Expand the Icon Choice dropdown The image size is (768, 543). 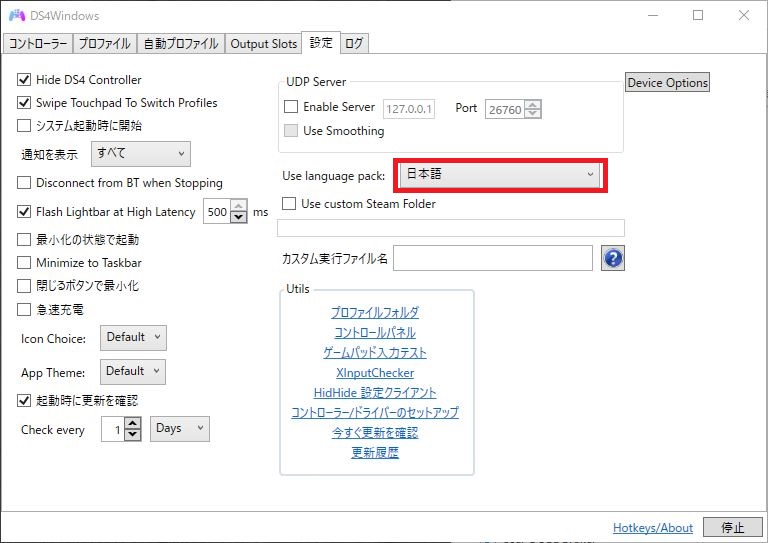(133, 338)
